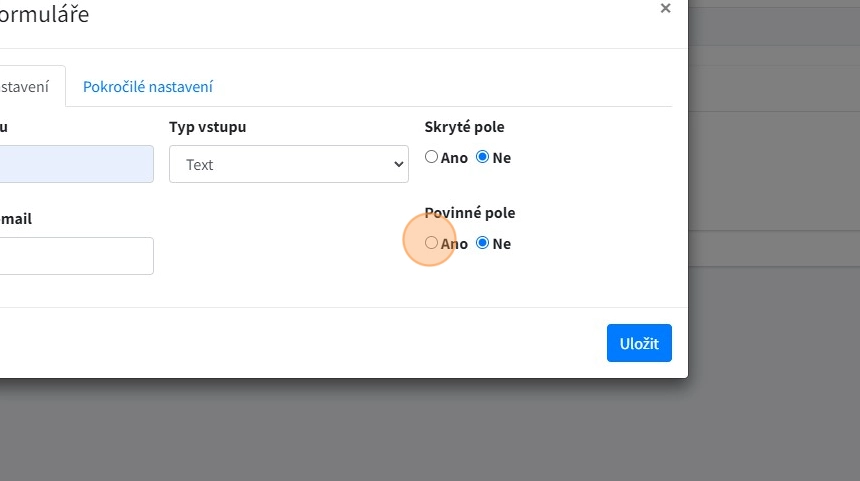
Task: Focus the light-blue highlighted text input
Action: [75, 164]
